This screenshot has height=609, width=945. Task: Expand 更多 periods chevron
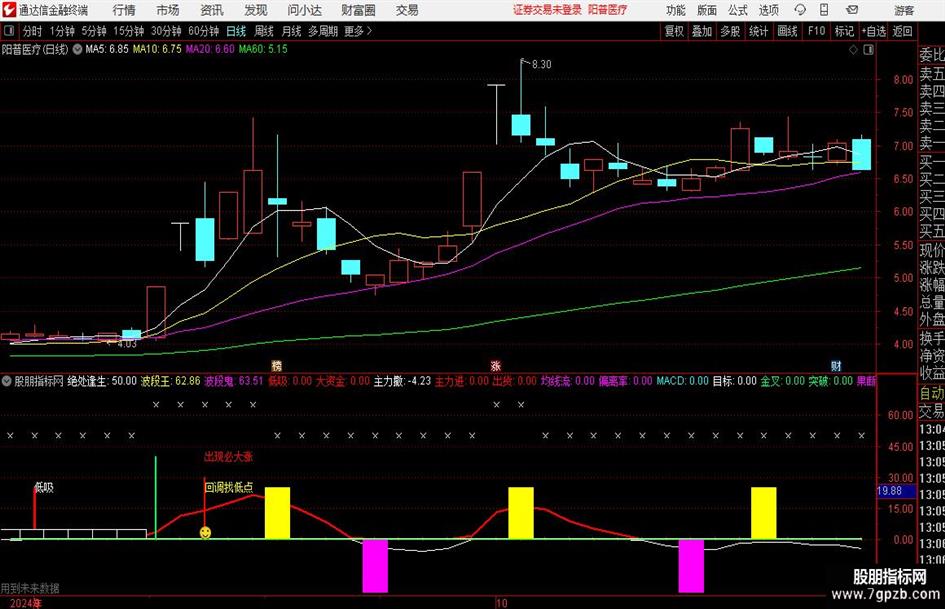(369, 31)
